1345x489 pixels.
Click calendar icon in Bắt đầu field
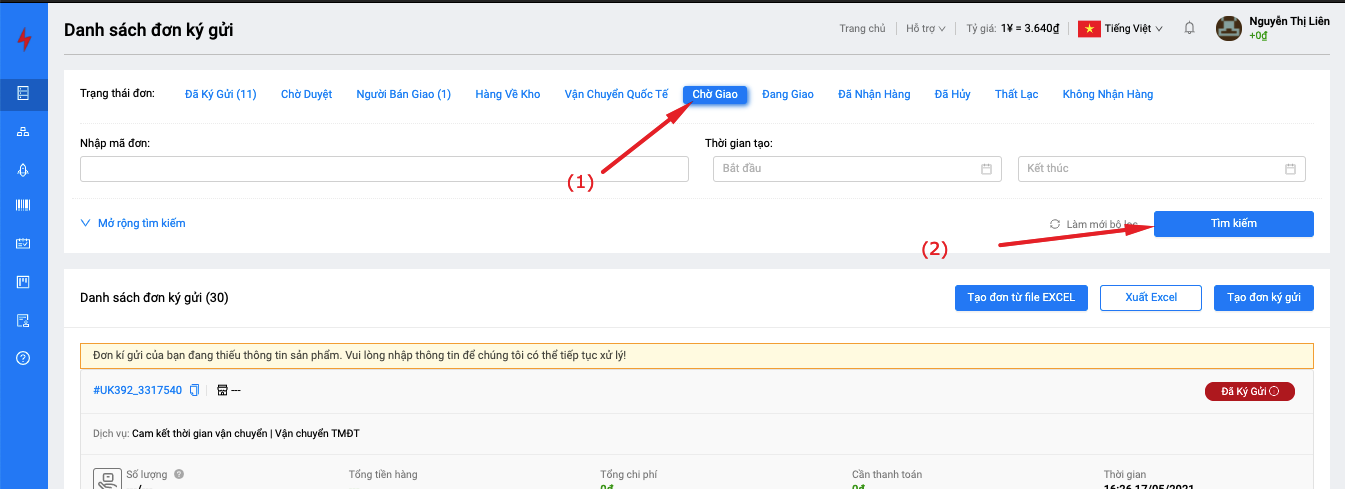point(986,168)
